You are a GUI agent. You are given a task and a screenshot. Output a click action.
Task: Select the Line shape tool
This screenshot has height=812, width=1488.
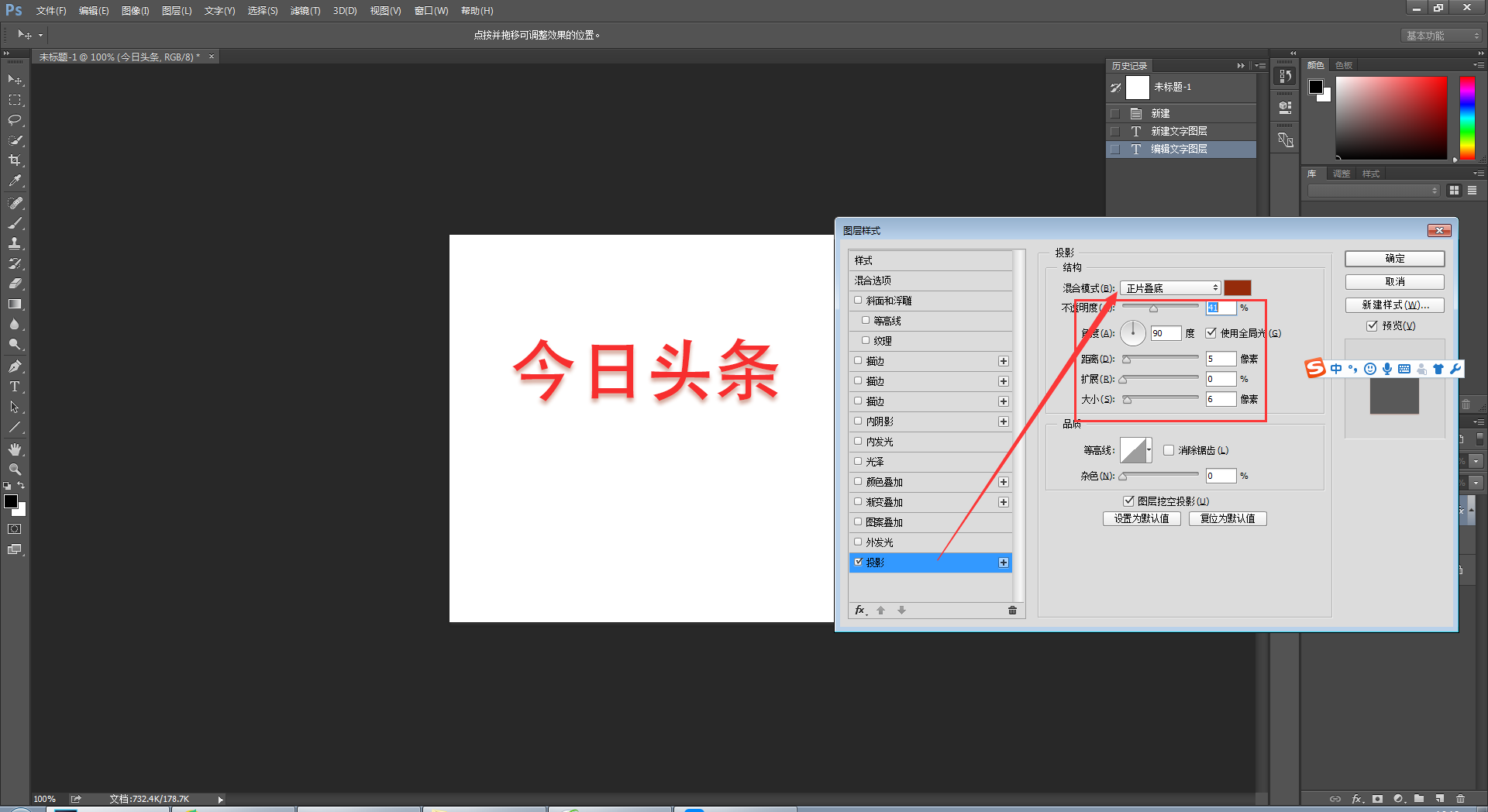15,427
